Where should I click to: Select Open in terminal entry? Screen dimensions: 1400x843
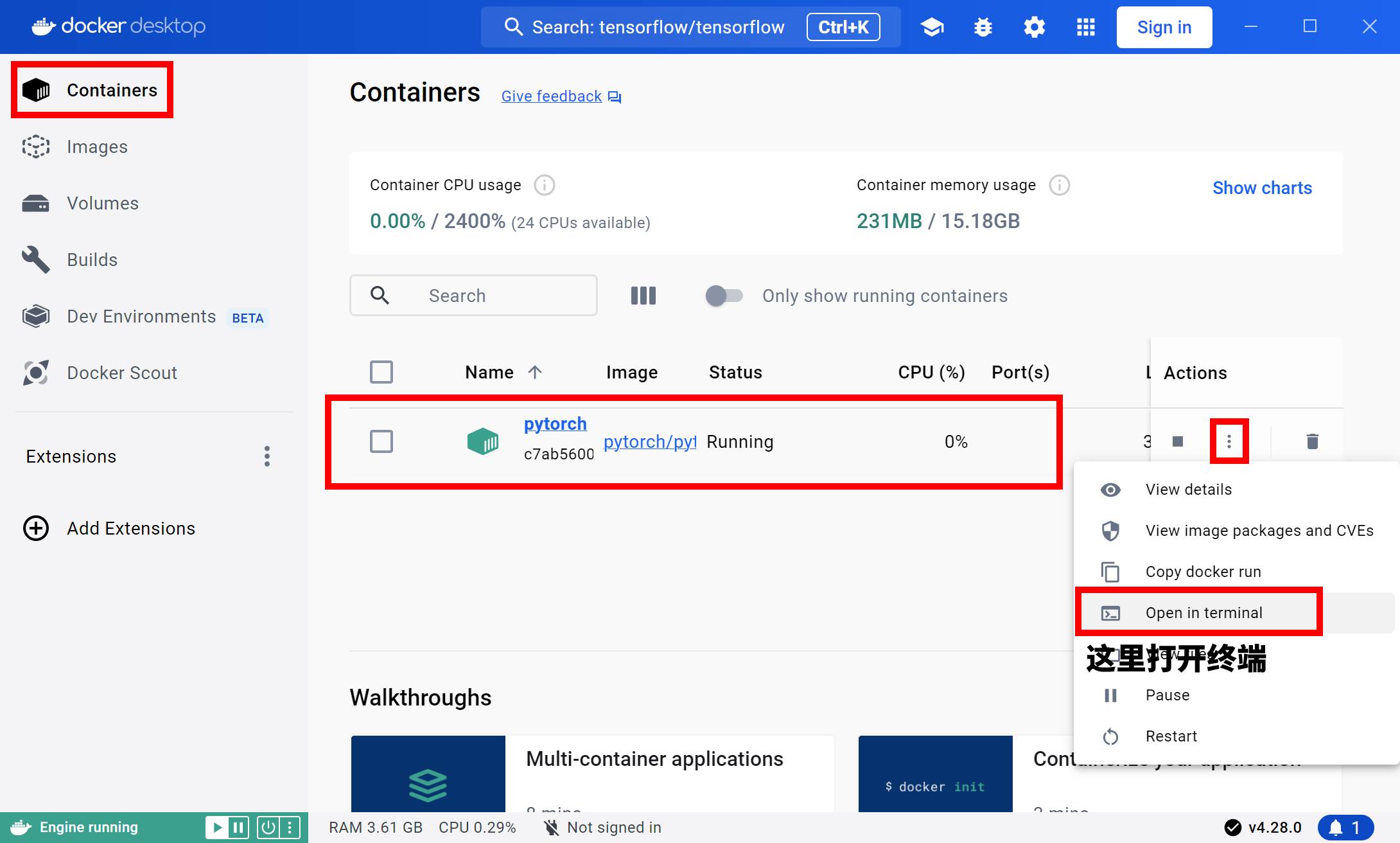pyautogui.click(x=1237, y=613)
